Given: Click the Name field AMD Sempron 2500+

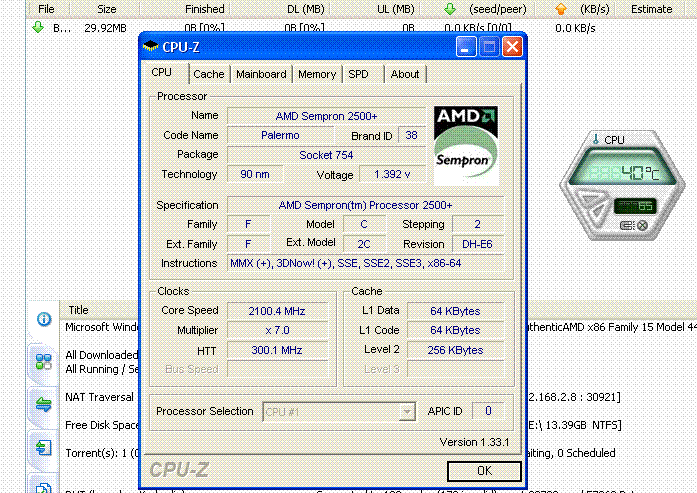Looking at the screenshot, I should tap(326, 116).
